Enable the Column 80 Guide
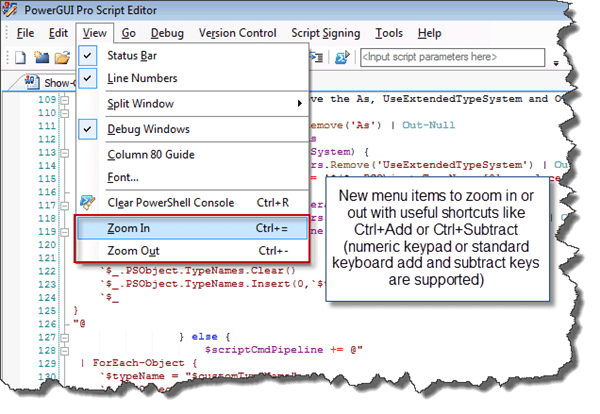Viewport: 600px width, 414px height. pyautogui.click(x=150, y=154)
